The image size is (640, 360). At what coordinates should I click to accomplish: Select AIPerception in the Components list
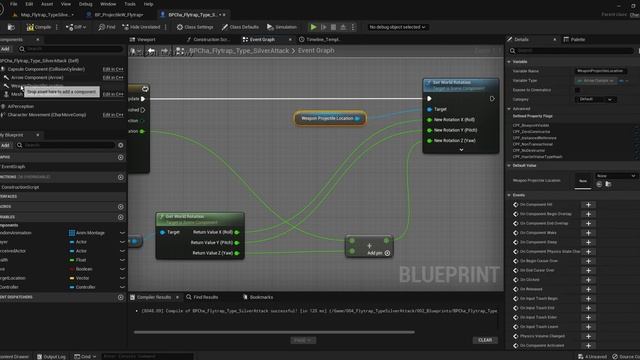[x=20, y=107]
